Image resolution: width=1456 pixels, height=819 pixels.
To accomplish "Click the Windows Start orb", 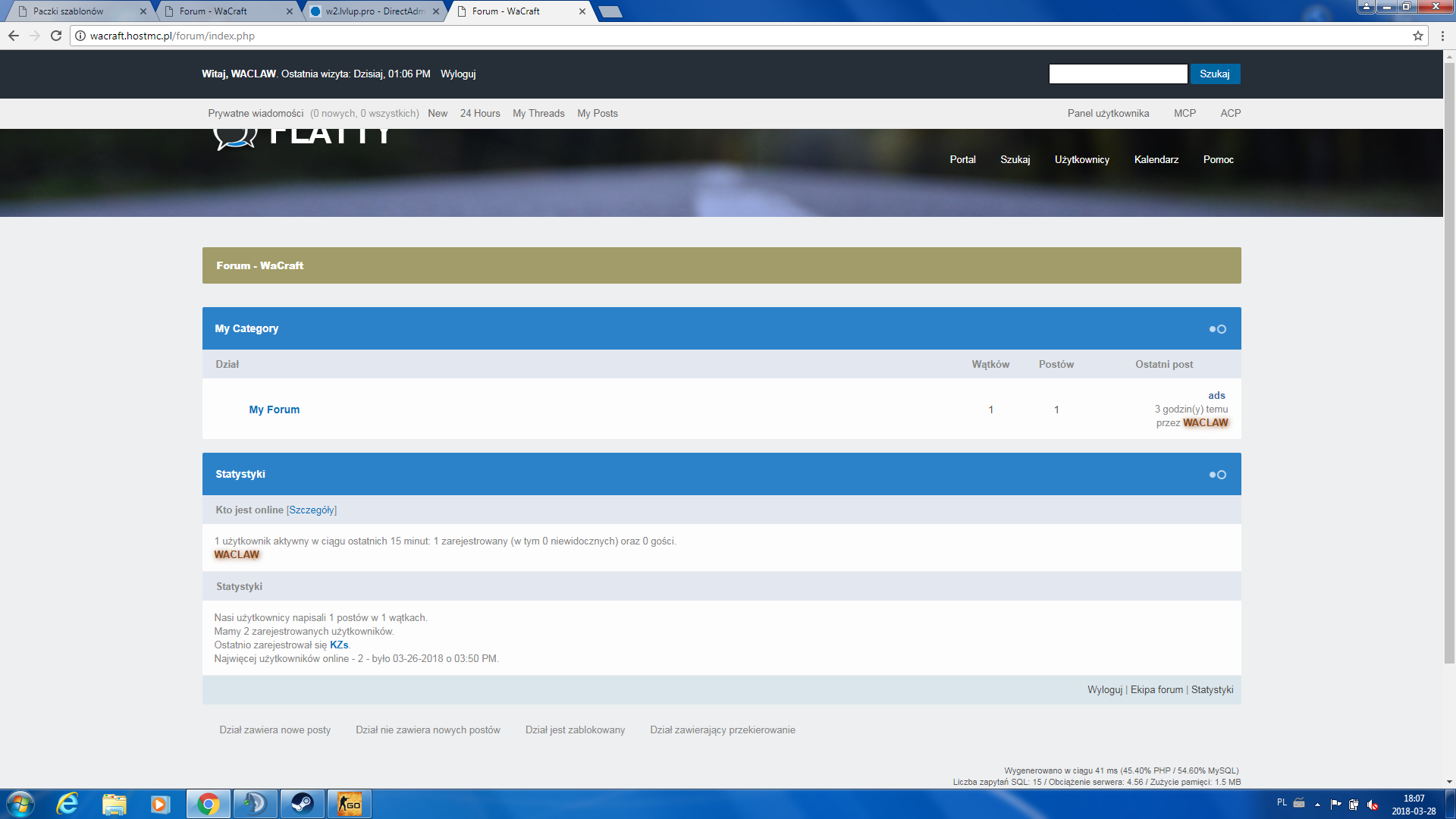I will [20, 804].
